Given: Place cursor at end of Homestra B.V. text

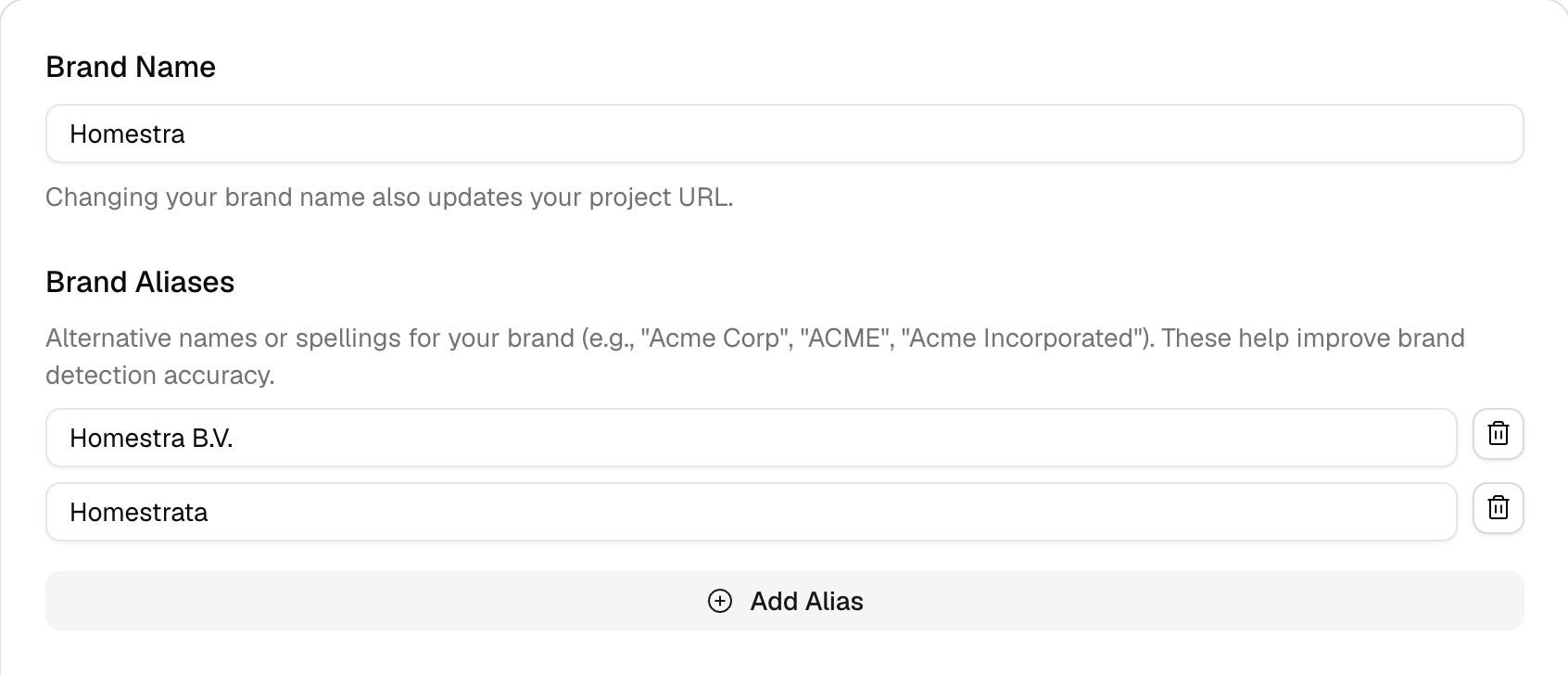Looking at the screenshot, I should (234, 438).
